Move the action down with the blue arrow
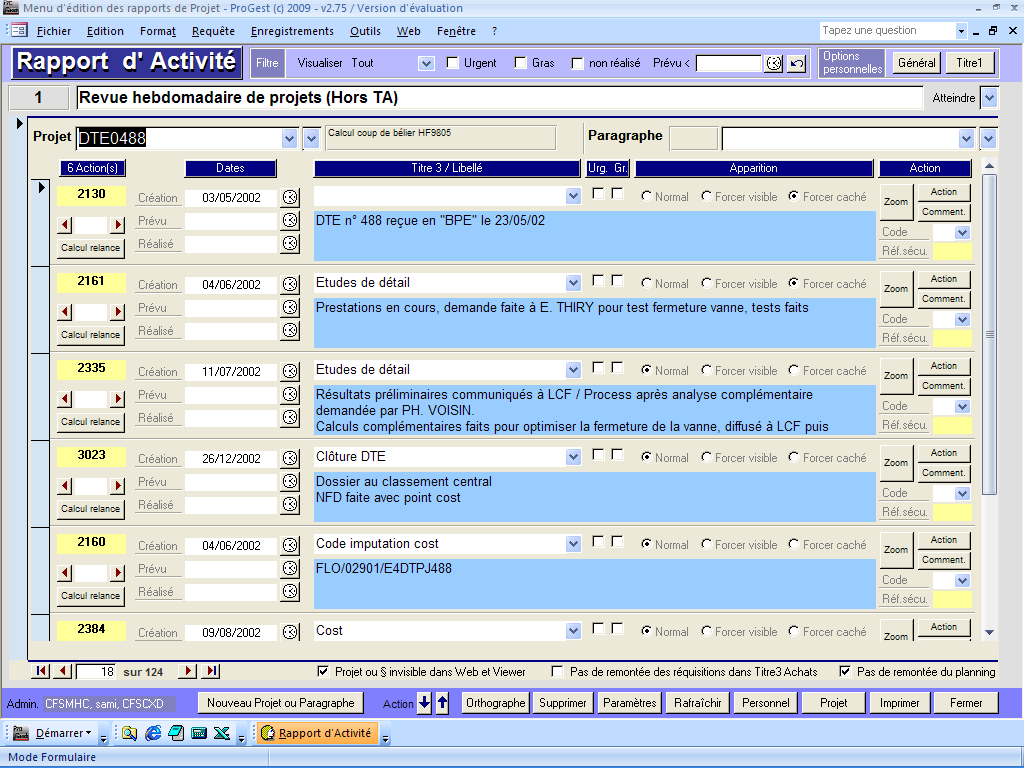This screenshot has height=768, width=1024. click(424, 703)
